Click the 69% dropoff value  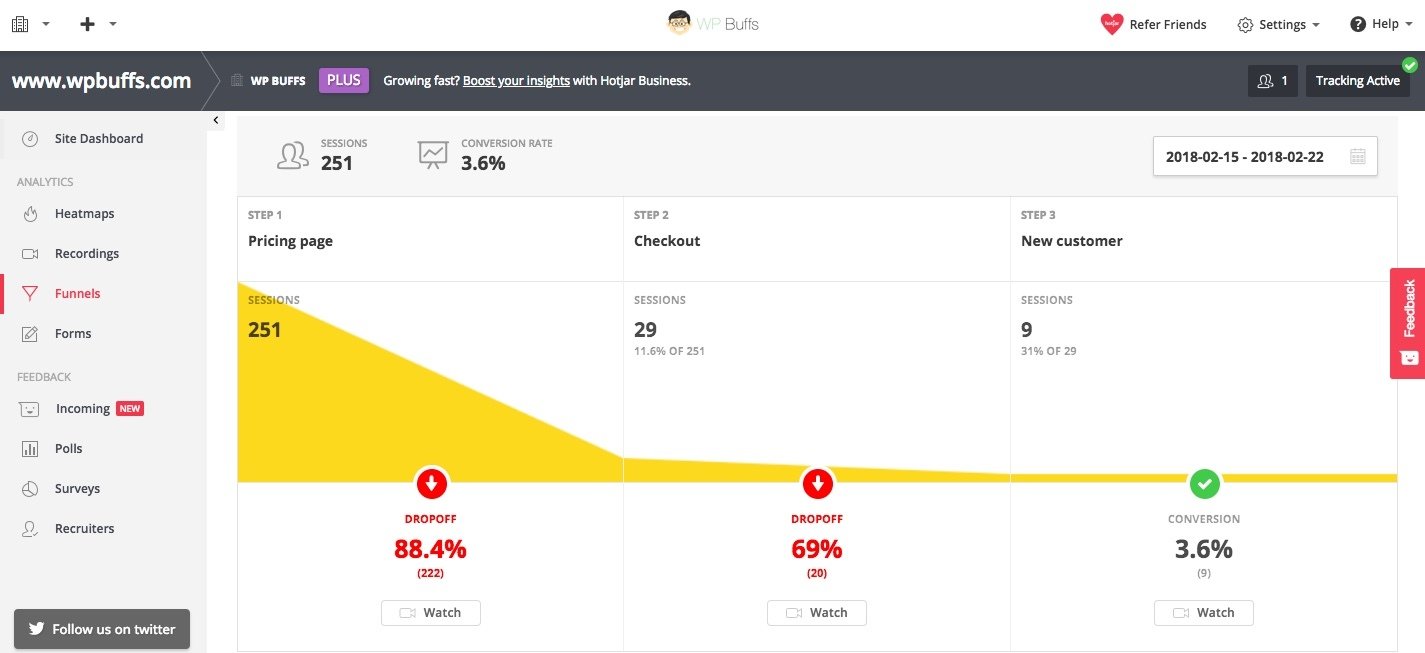click(817, 549)
